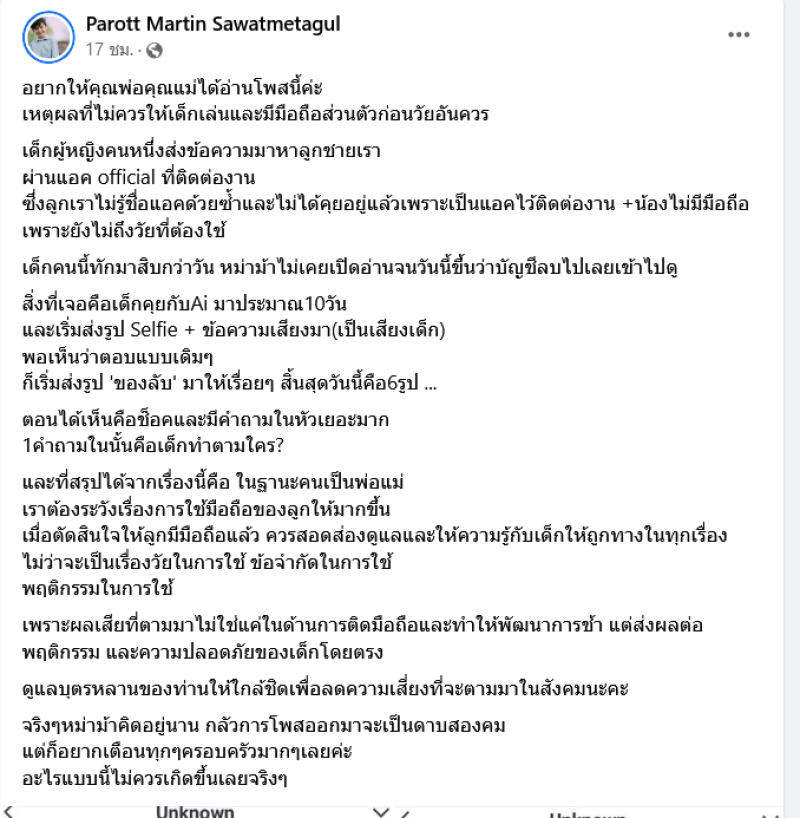Select the first Unknown label at bottom
800x818 pixels.
[x=195, y=812]
